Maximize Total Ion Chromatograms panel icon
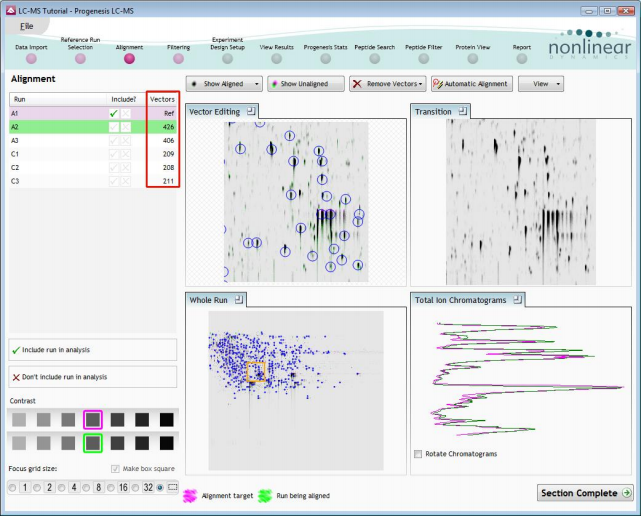 coord(518,299)
